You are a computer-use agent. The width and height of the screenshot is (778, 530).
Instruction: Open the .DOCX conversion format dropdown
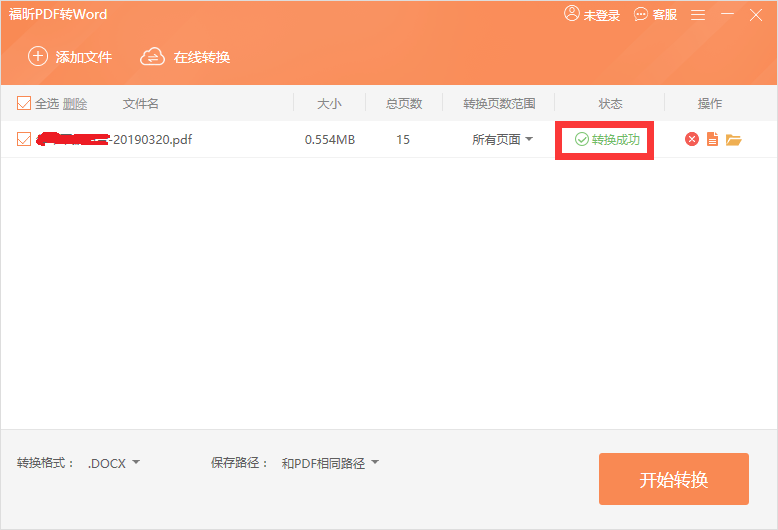(x=114, y=463)
